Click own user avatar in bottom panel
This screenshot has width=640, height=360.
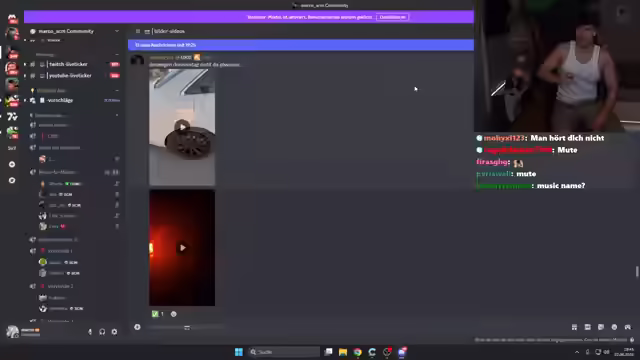point(12,331)
